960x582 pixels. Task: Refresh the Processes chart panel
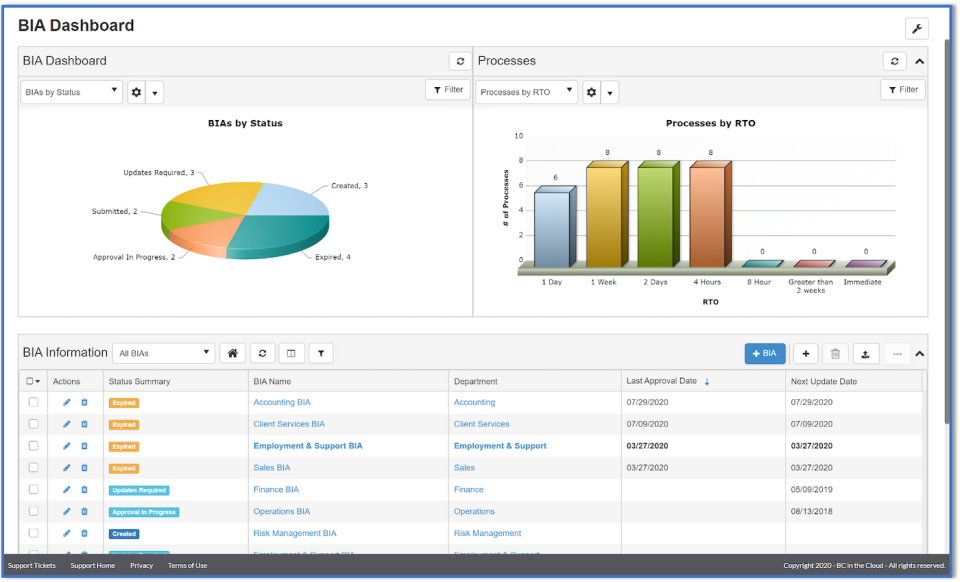(x=893, y=61)
